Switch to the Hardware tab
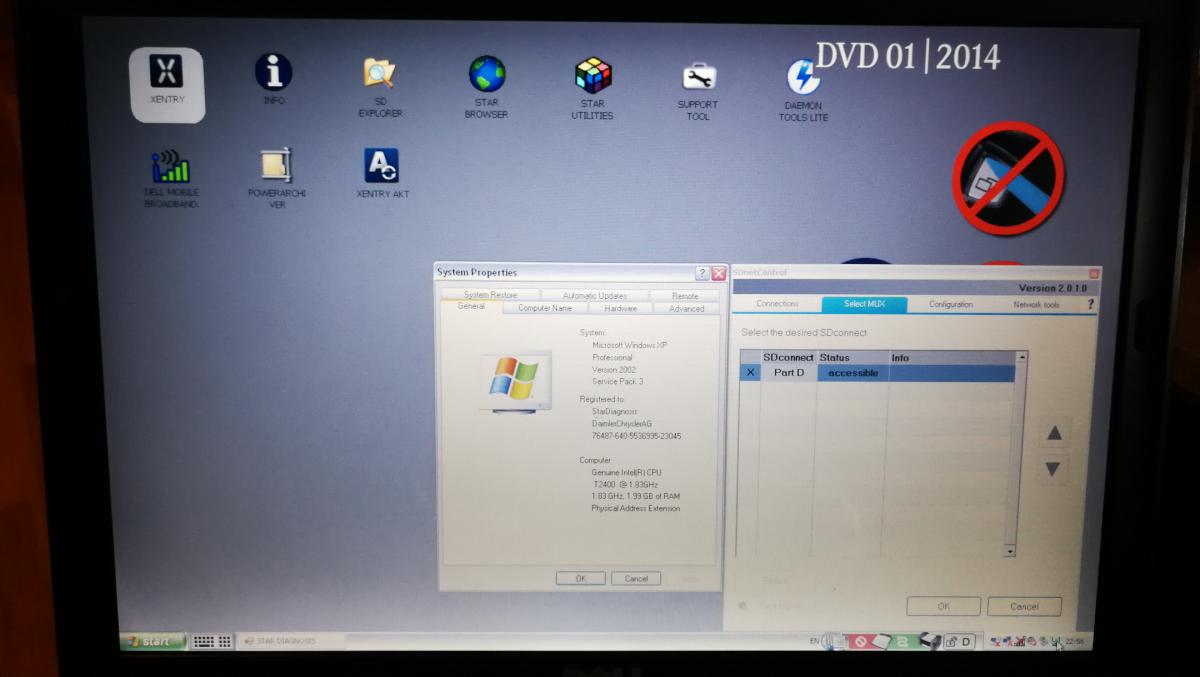 (620, 308)
